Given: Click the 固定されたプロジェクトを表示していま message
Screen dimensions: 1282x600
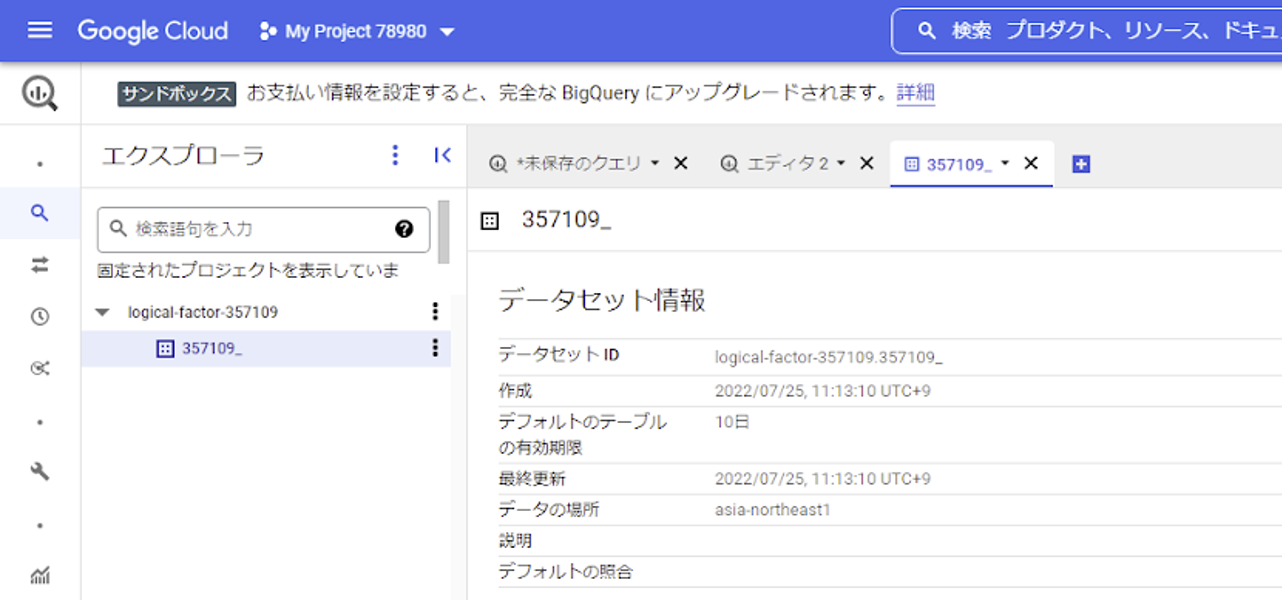Looking at the screenshot, I should 248,271.
